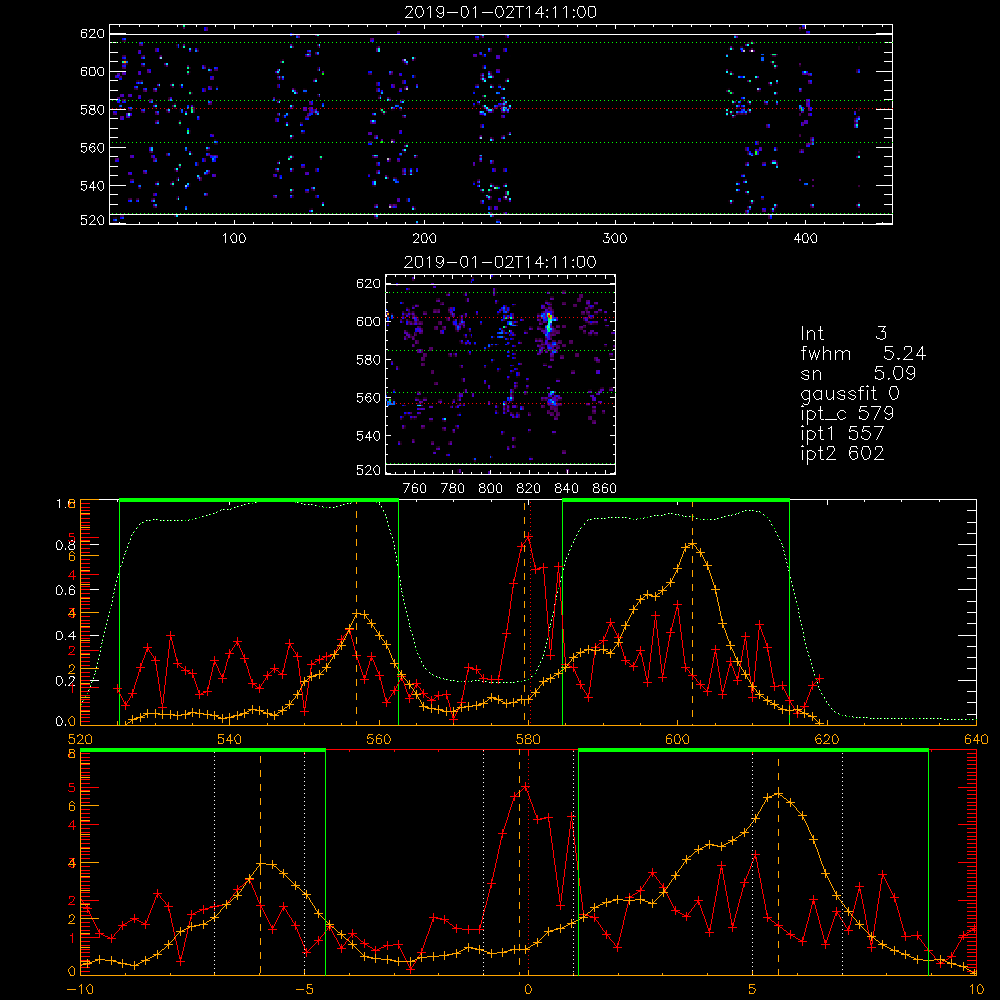This screenshot has width=1000, height=1000.
Task: Click the timestamp title above the top image plot
Action: pyautogui.click(x=501, y=12)
